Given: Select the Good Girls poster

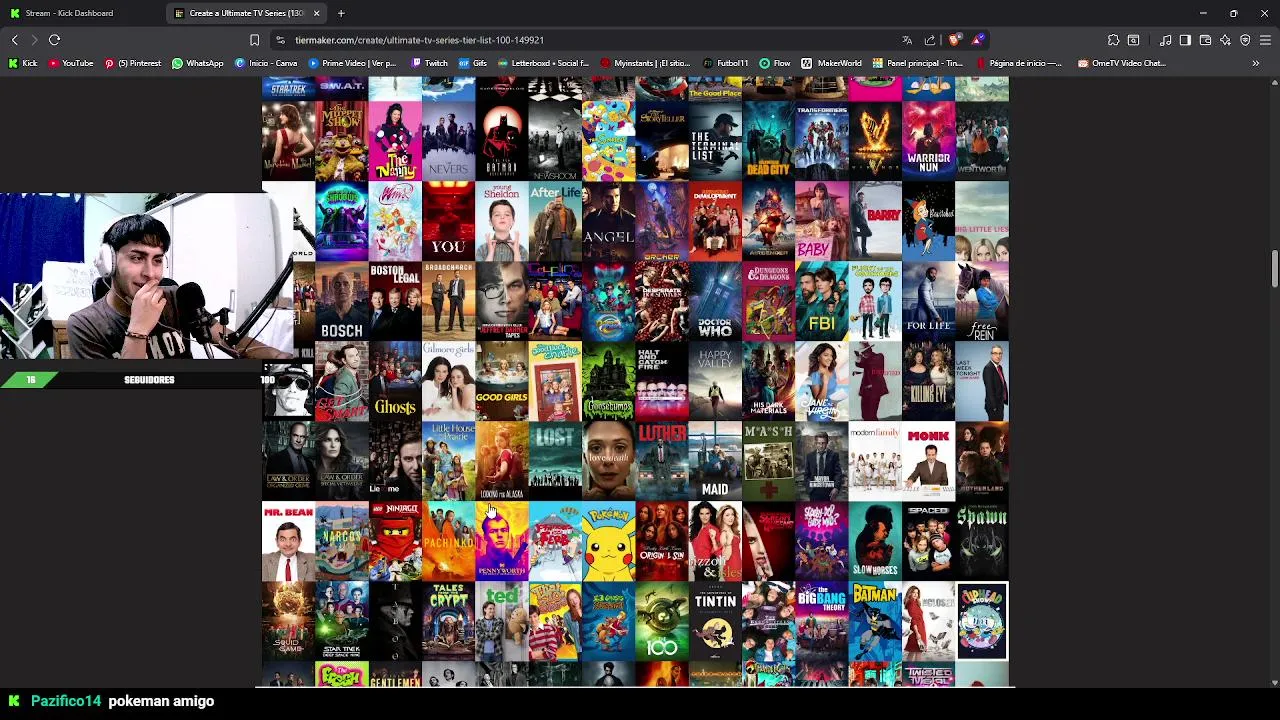Looking at the screenshot, I should [x=501, y=381].
